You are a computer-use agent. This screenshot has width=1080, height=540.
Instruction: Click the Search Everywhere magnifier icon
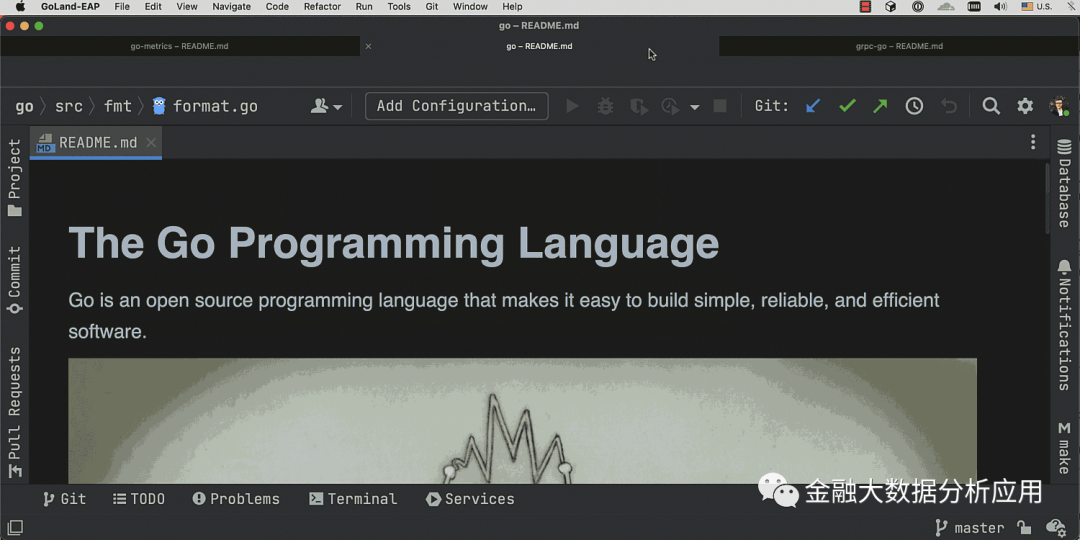(x=991, y=106)
